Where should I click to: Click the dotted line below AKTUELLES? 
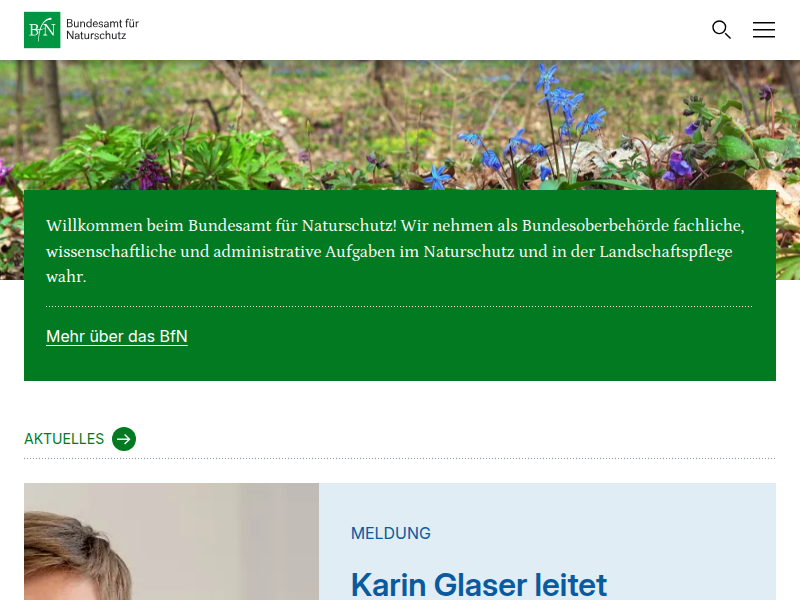coord(399,459)
